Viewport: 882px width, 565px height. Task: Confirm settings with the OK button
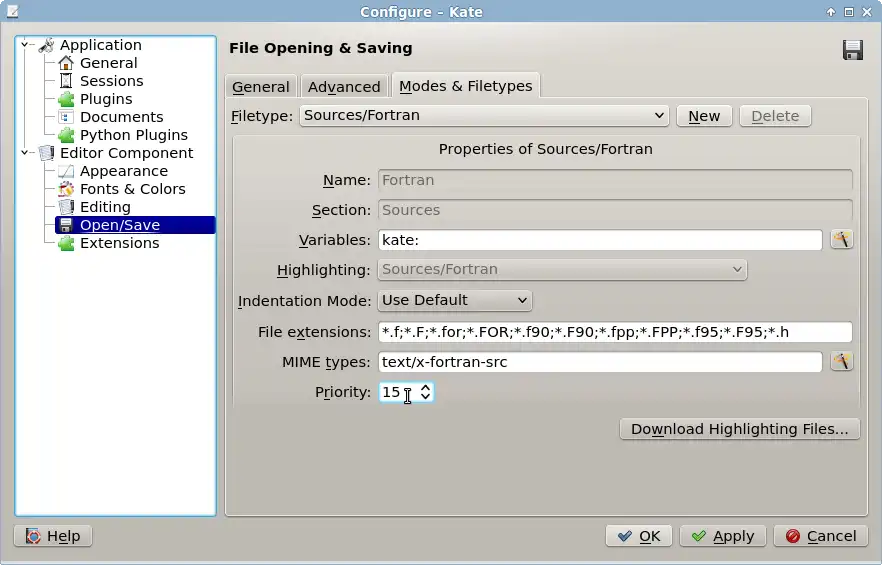[x=638, y=536]
